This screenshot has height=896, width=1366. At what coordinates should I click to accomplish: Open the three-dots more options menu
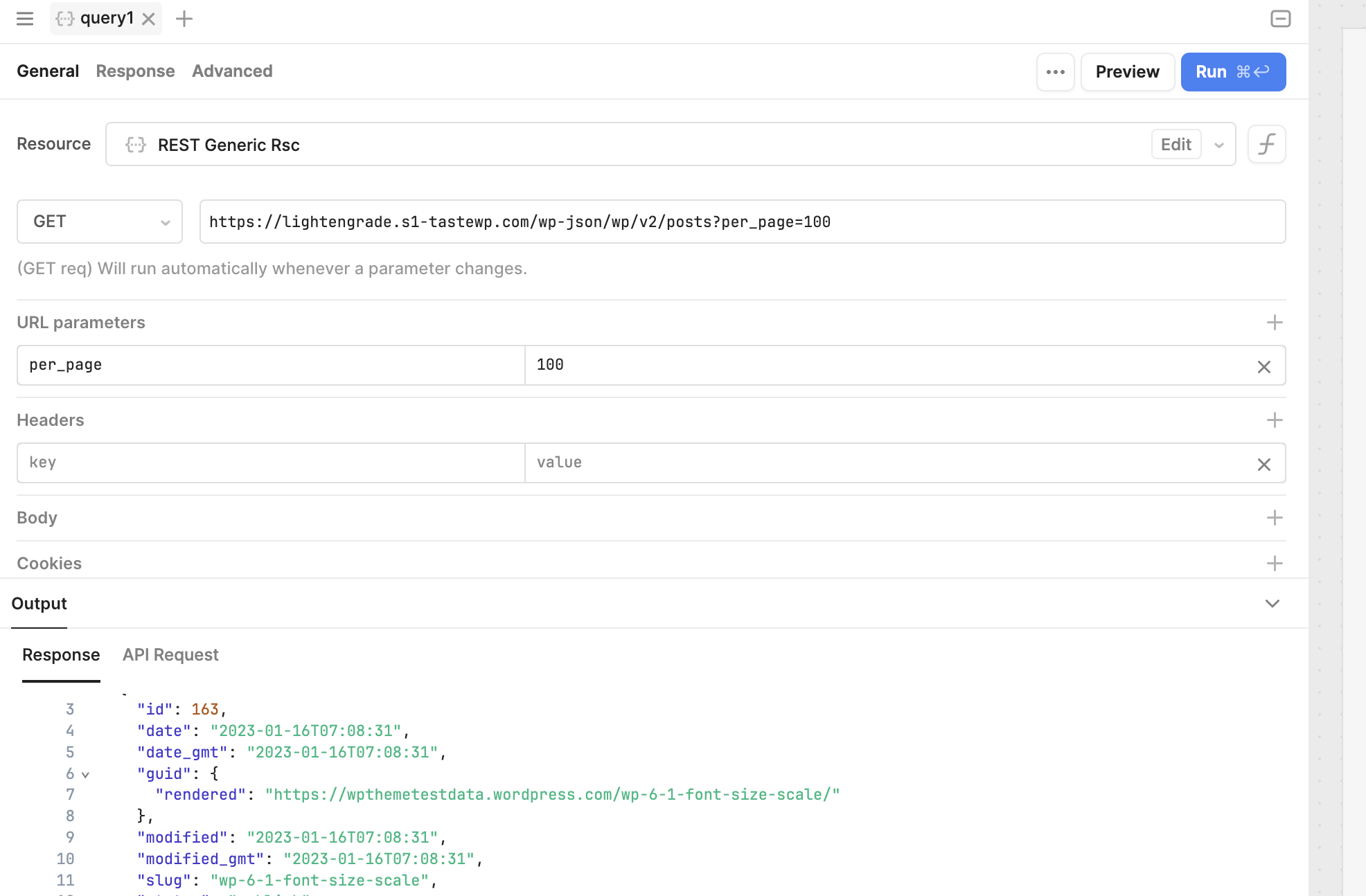(1055, 72)
